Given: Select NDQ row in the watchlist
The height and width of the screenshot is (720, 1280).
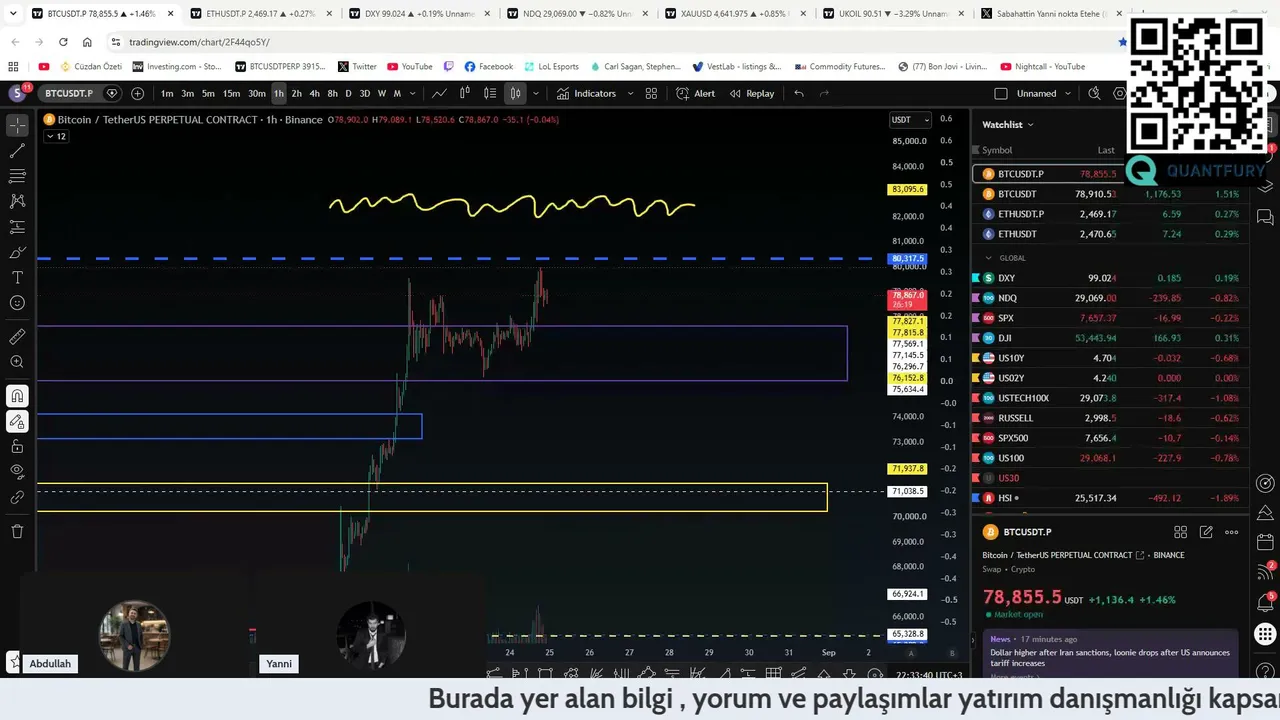Looking at the screenshot, I should pos(1110,298).
